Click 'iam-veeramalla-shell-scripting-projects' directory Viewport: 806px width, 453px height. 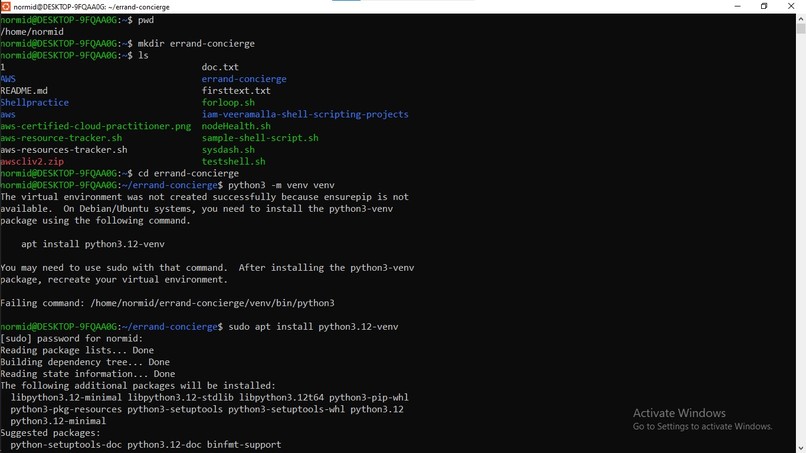coord(305,115)
